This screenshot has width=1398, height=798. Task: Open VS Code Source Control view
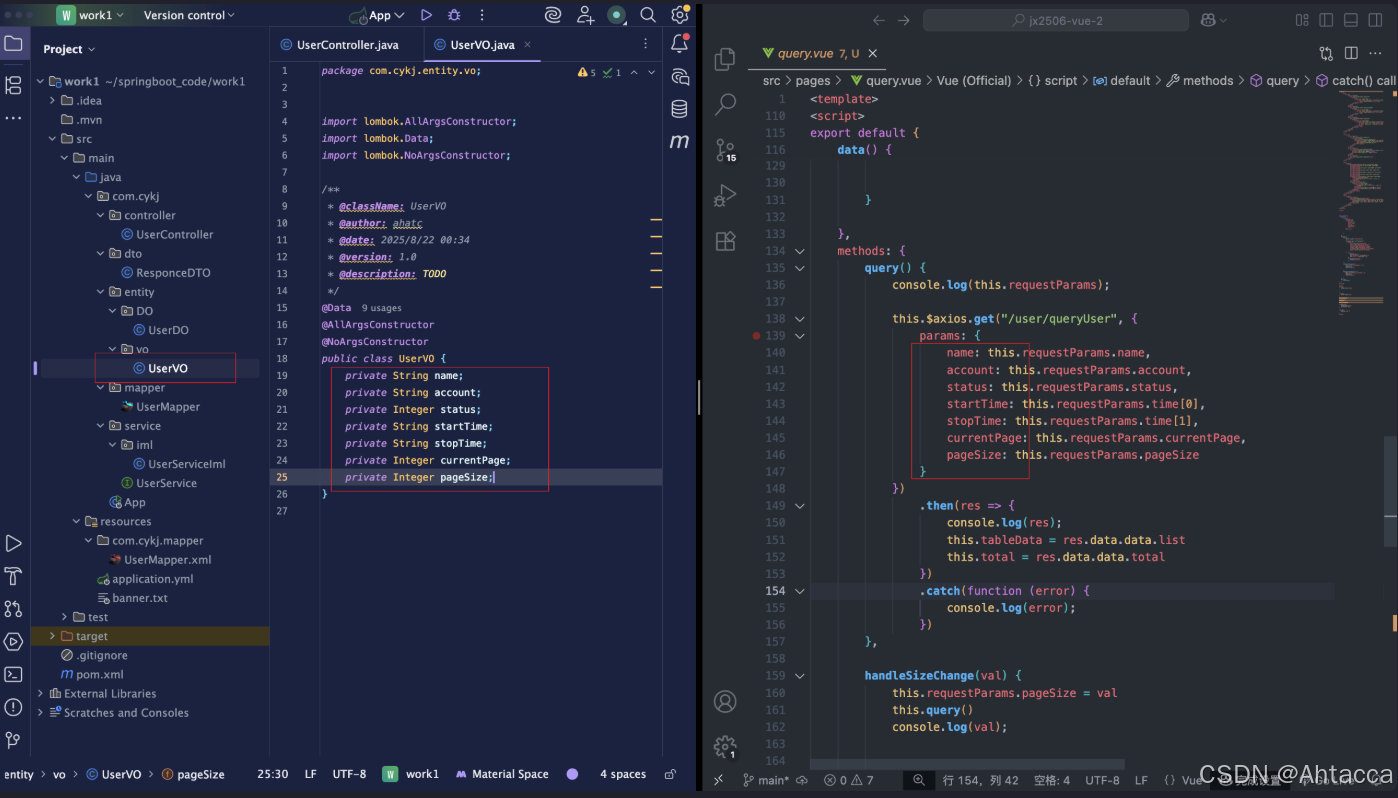[x=725, y=151]
